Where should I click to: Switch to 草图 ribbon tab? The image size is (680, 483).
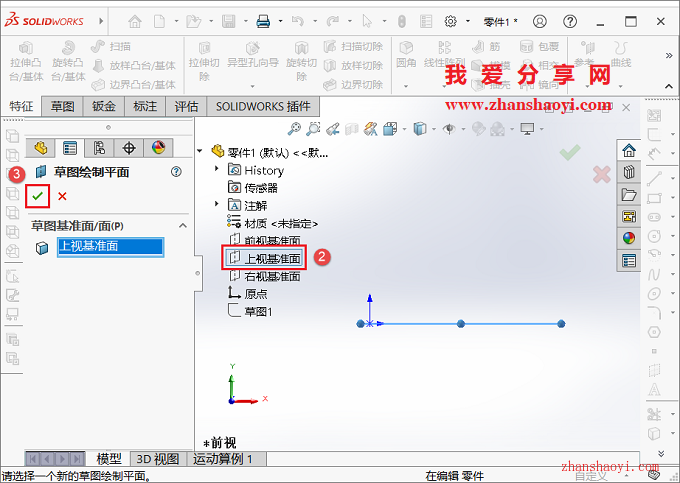pos(62,106)
